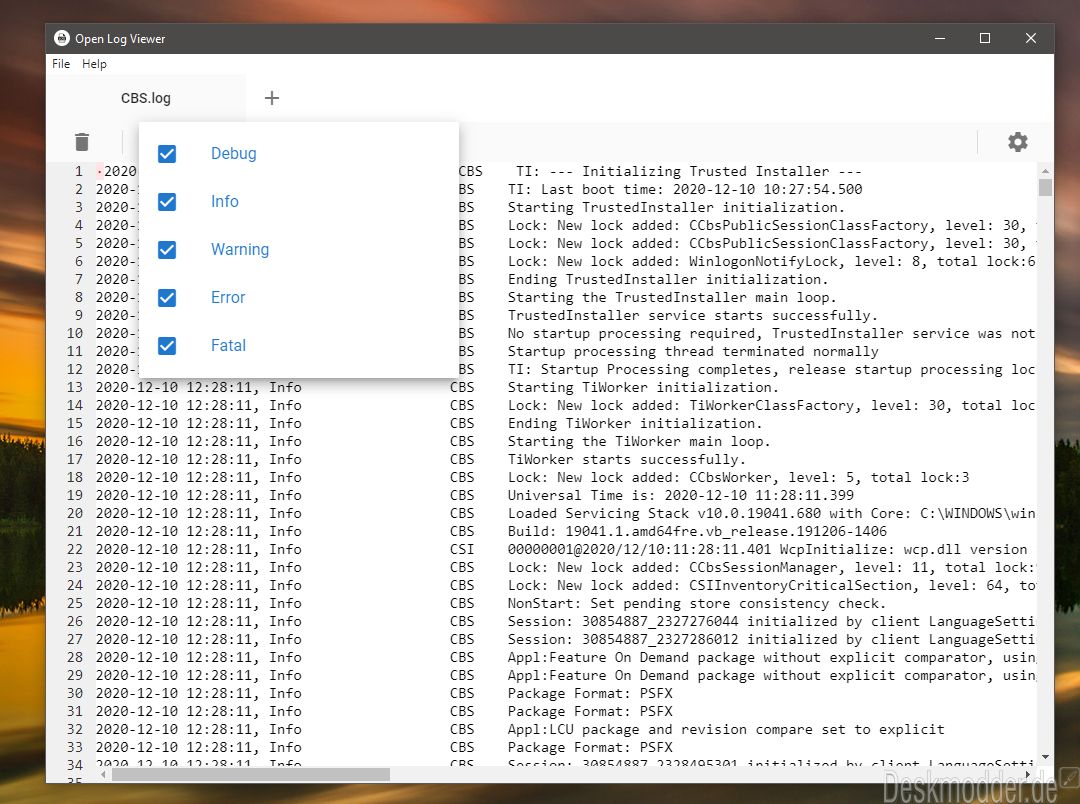Select "Appl:Feature On Demand" message on line 29
Viewport: 1080px width, 804px height.
click(771, 674)
